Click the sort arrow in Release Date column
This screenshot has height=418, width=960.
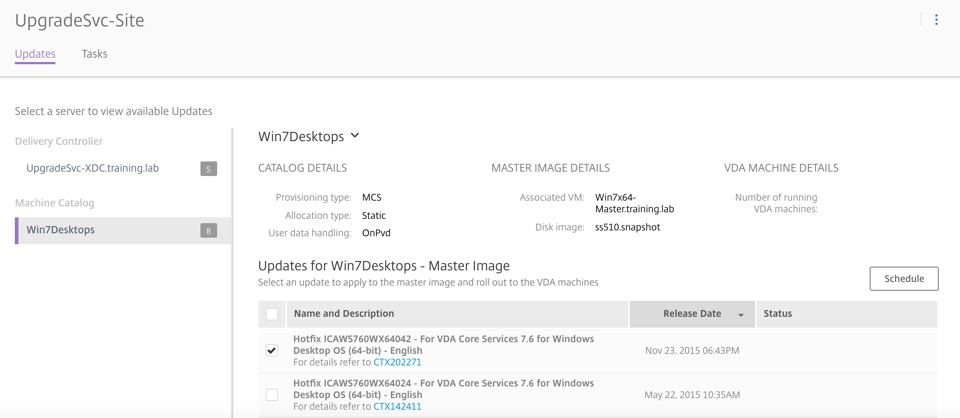click(741, 315)
